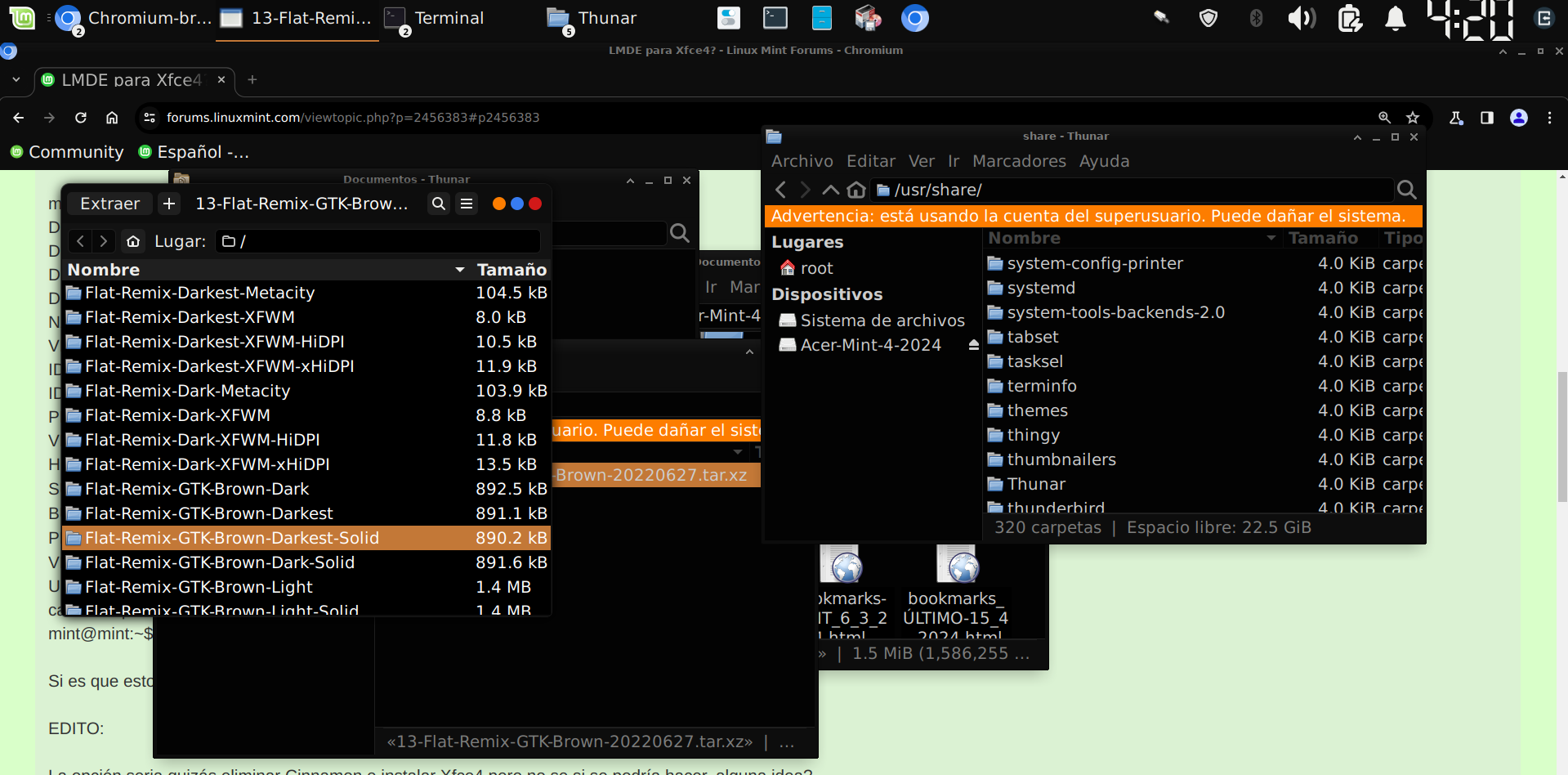Open the network connection tray icon

1161,17
